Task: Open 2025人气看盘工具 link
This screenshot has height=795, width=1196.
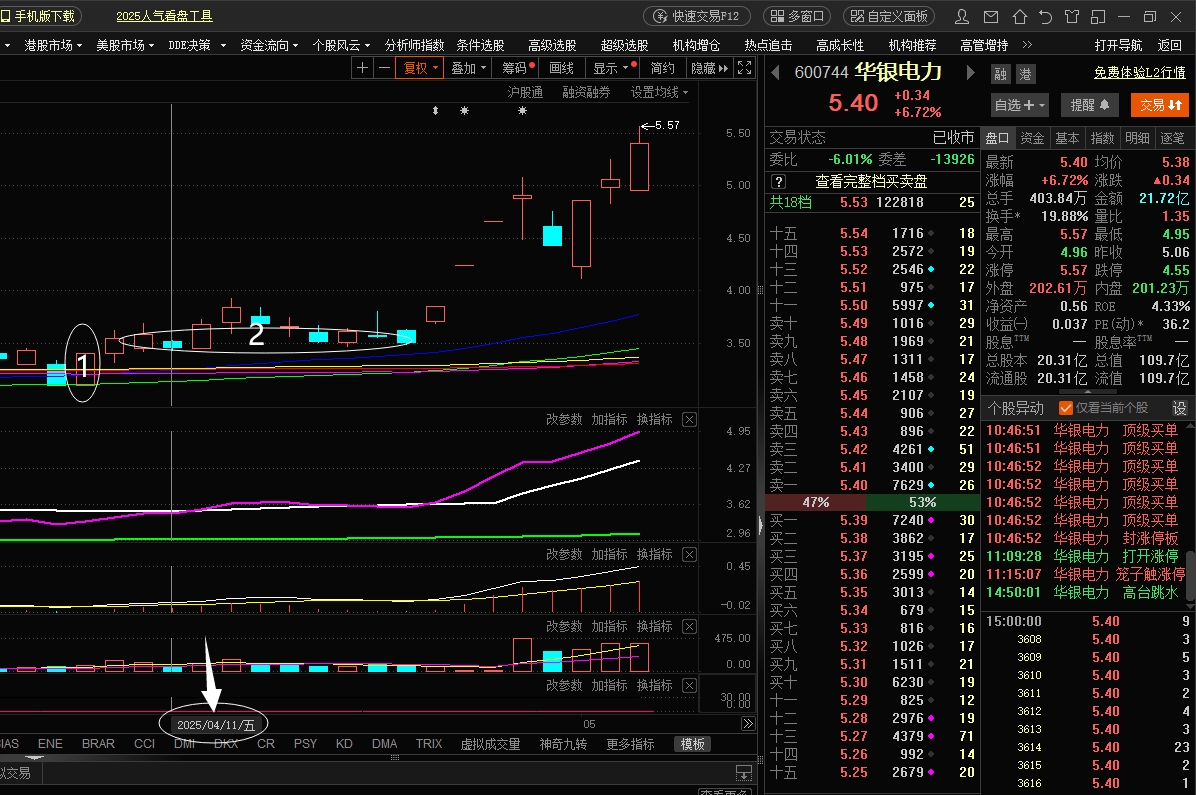Action: [164, 16]
